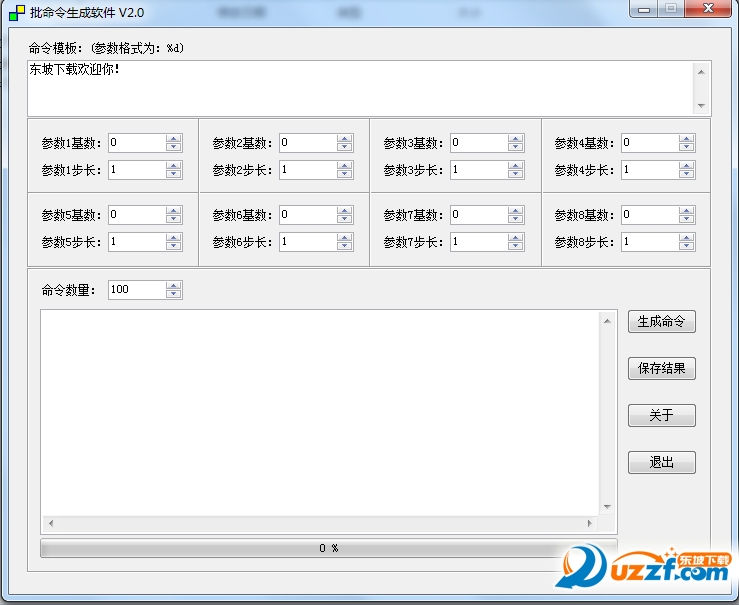Decrease 参数4步长 with down arrow
Screen dimensions: 739x605
pos(687,174)
